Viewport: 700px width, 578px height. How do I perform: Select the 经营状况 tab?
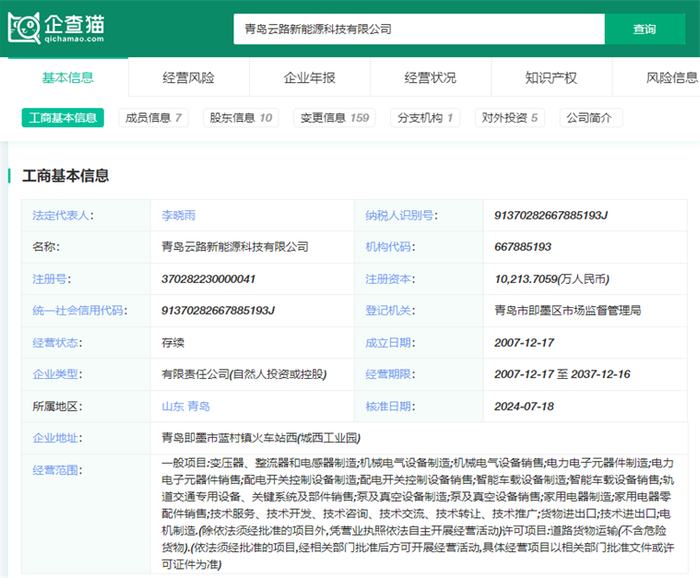pos(430,78)
